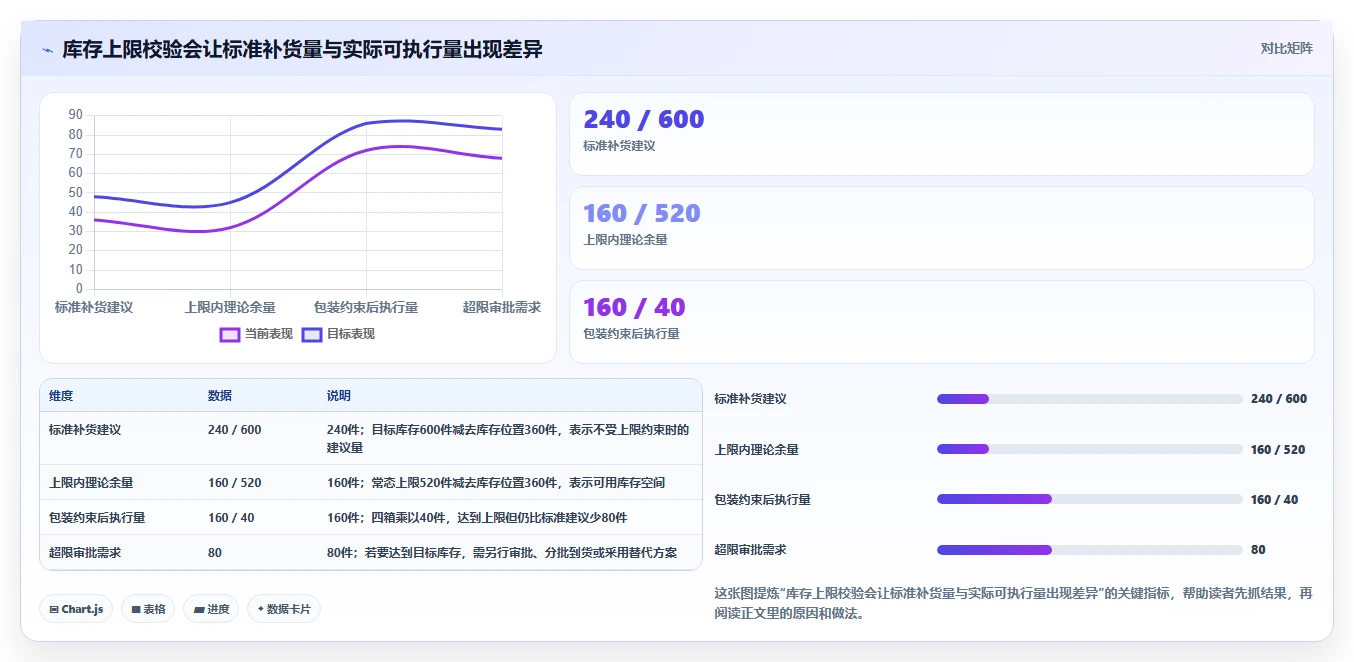
Task: Click the 80 table cell
Action: (215, 553)
